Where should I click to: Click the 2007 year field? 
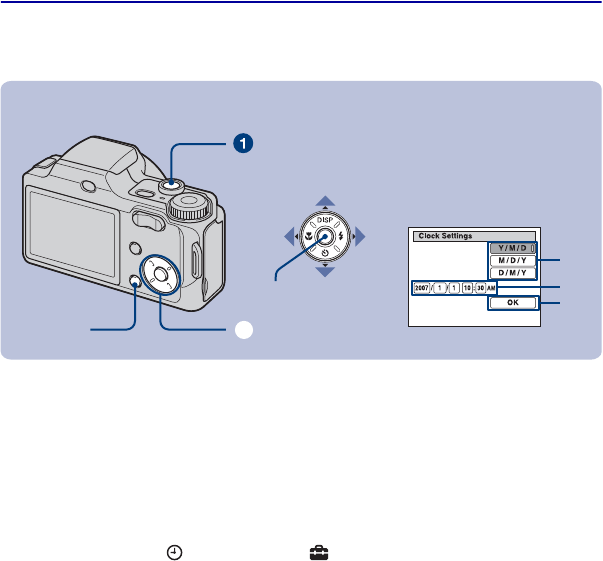(421, 288)
